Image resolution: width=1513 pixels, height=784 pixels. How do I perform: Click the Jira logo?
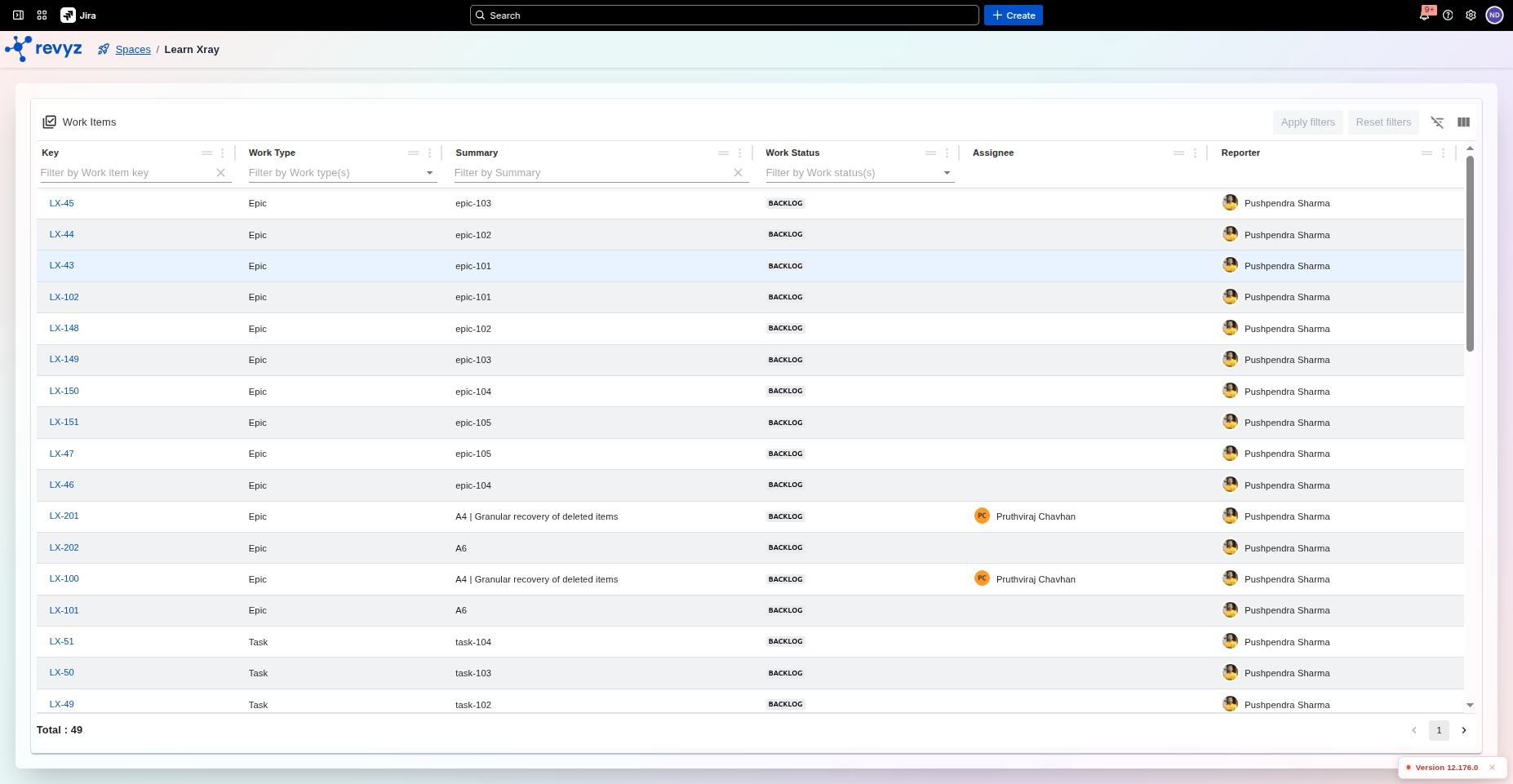(78, 16)
